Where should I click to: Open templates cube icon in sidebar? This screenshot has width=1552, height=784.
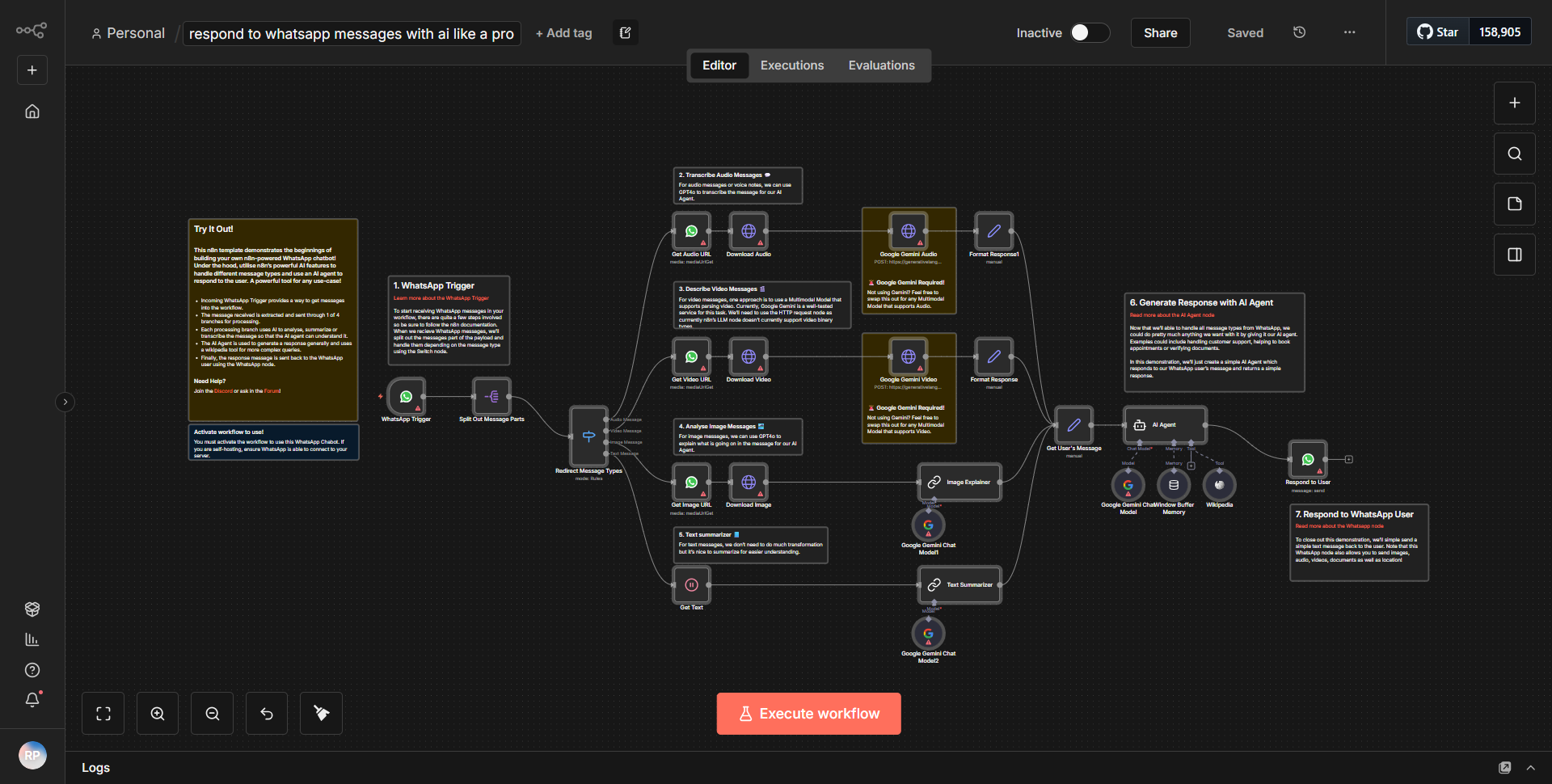tap(32, 609)
